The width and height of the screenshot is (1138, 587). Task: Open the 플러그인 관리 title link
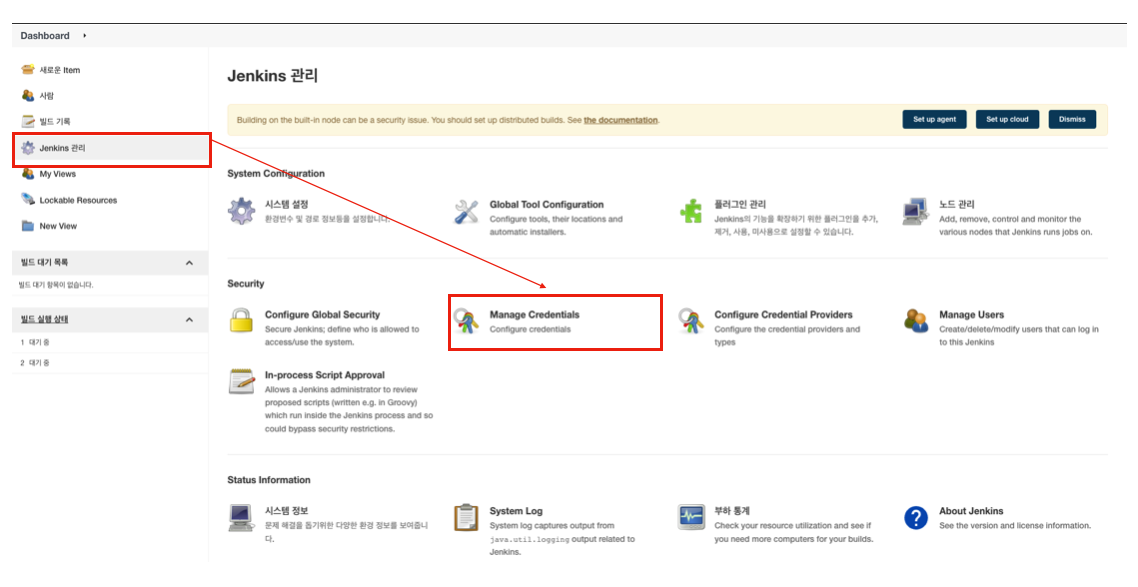[740, 205]
